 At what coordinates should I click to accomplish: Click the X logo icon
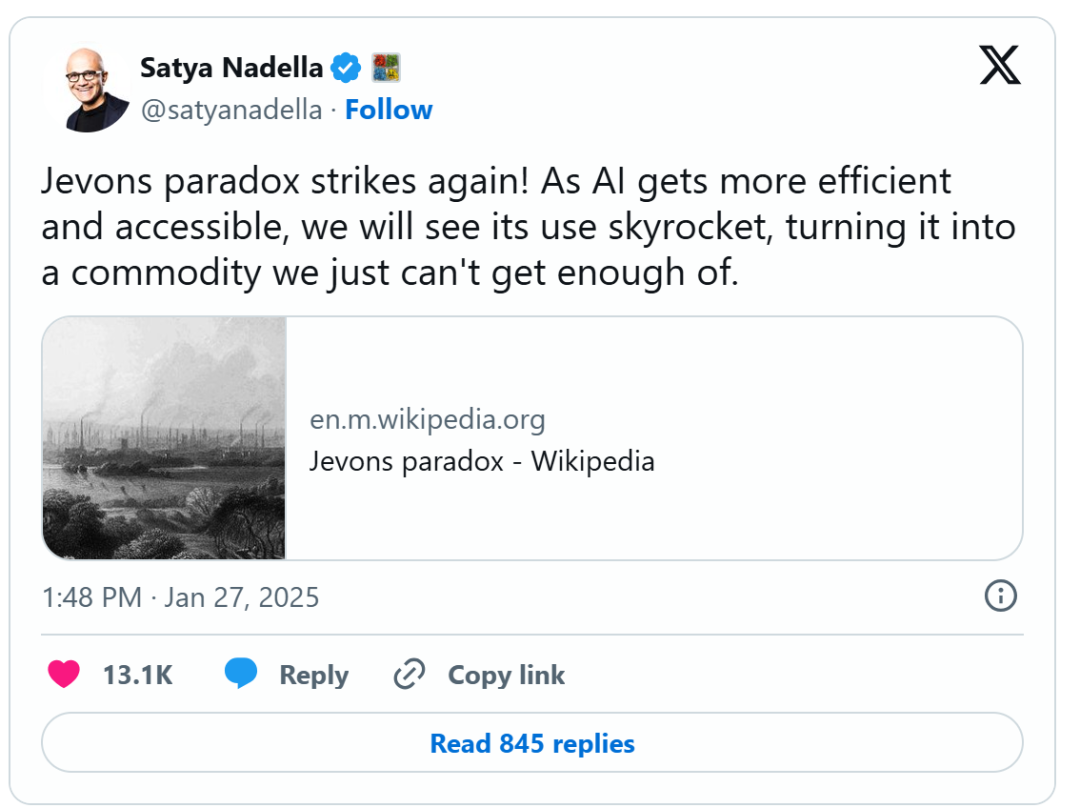click(x=1000, y=65)
